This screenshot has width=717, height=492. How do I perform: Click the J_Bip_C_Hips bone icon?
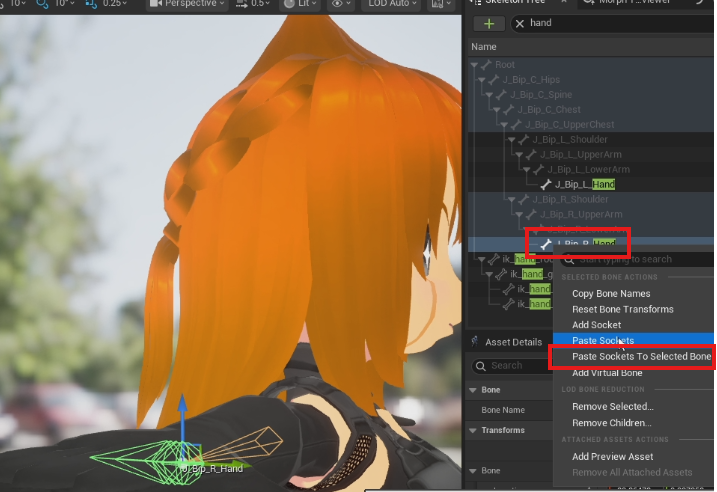494,80
